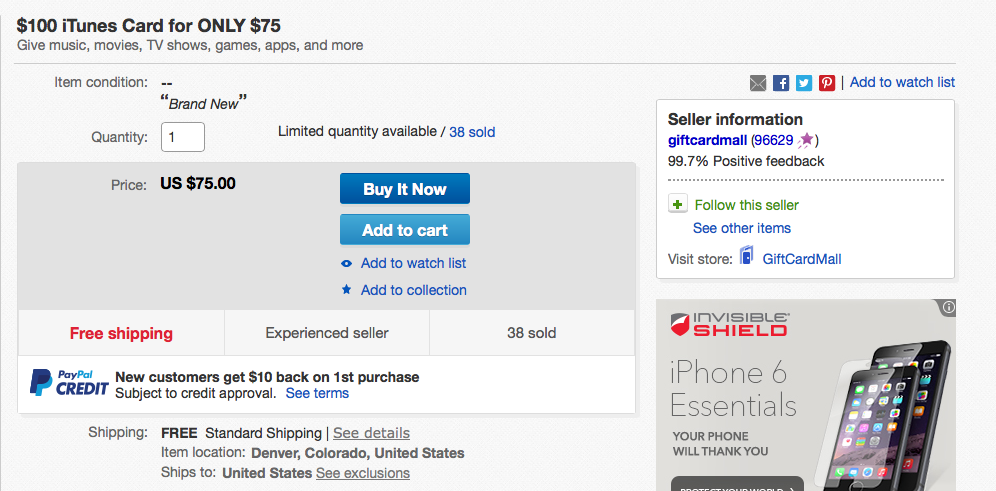Share listing via Twitter icon

tap(804, 83)
